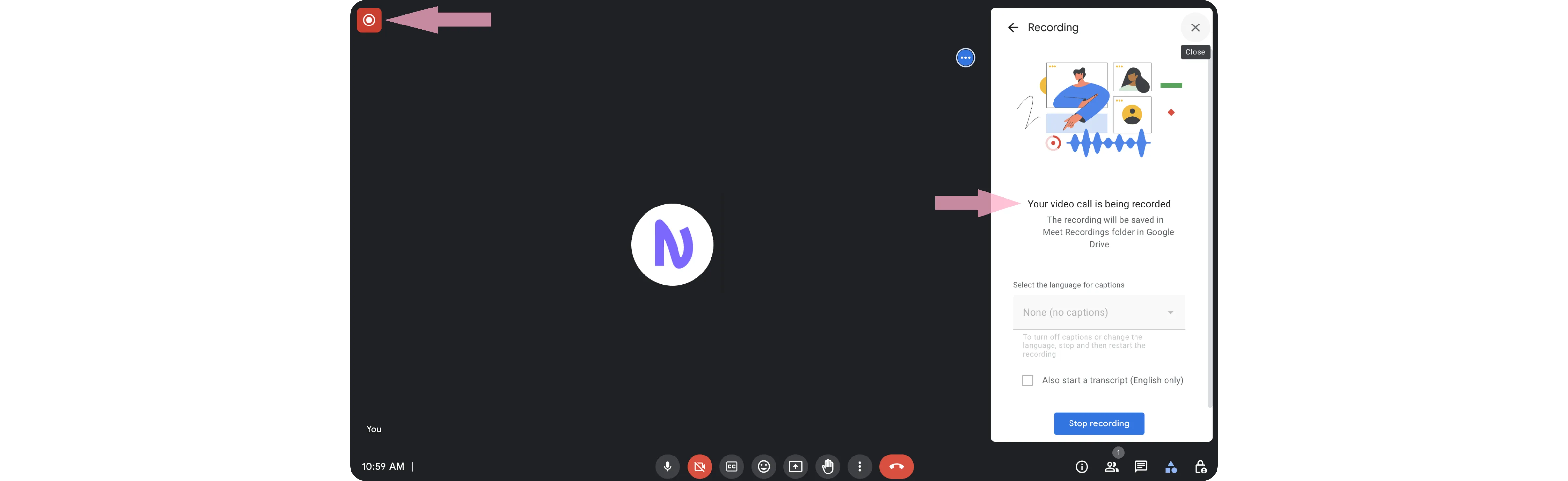Open the in-call chat panel
This screenshot has height=481, width=1568.
tap(1141, 466)
